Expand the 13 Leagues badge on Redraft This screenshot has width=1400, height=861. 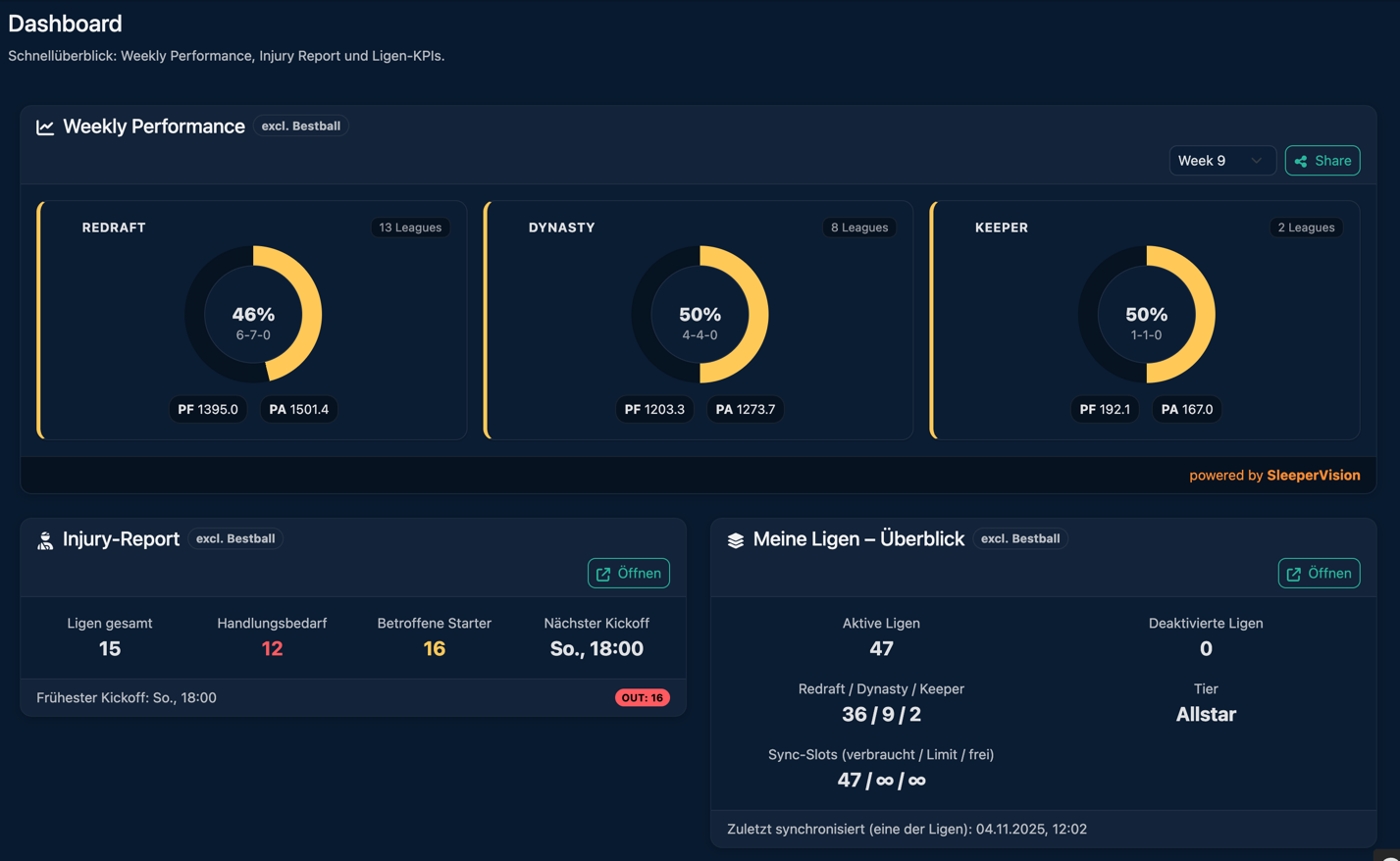(410, 227)
